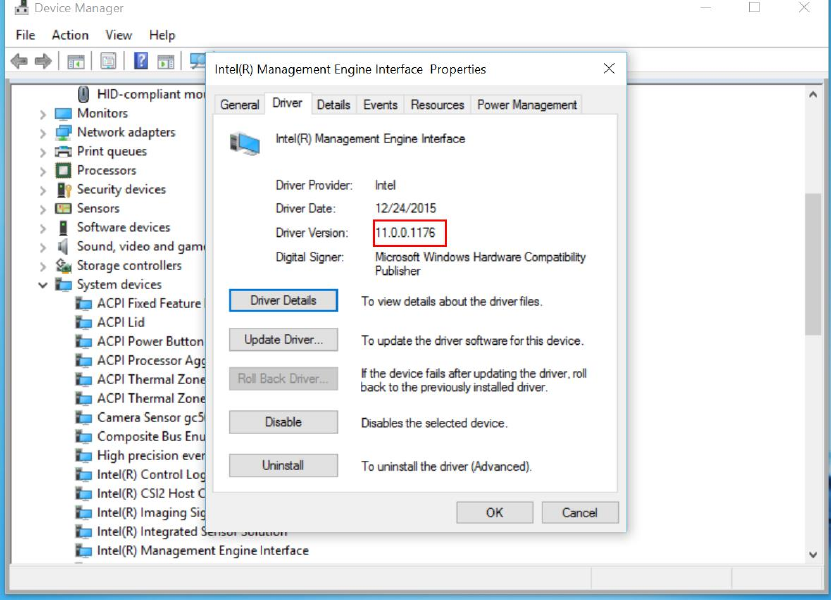Click the vertical scrollbar thumb
831x600 pixels.
(x=812, y=264)
